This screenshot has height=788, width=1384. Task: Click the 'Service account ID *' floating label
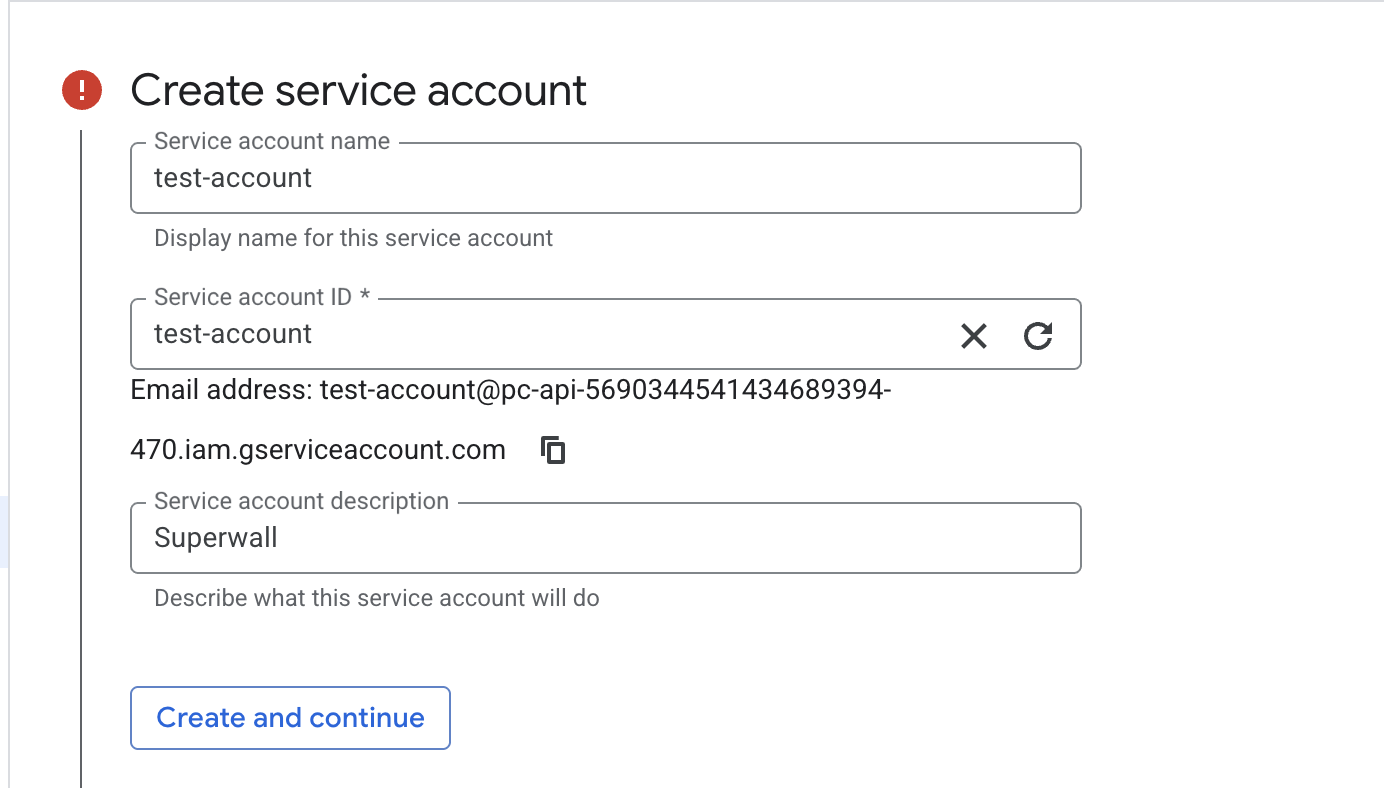coord(262,297)
